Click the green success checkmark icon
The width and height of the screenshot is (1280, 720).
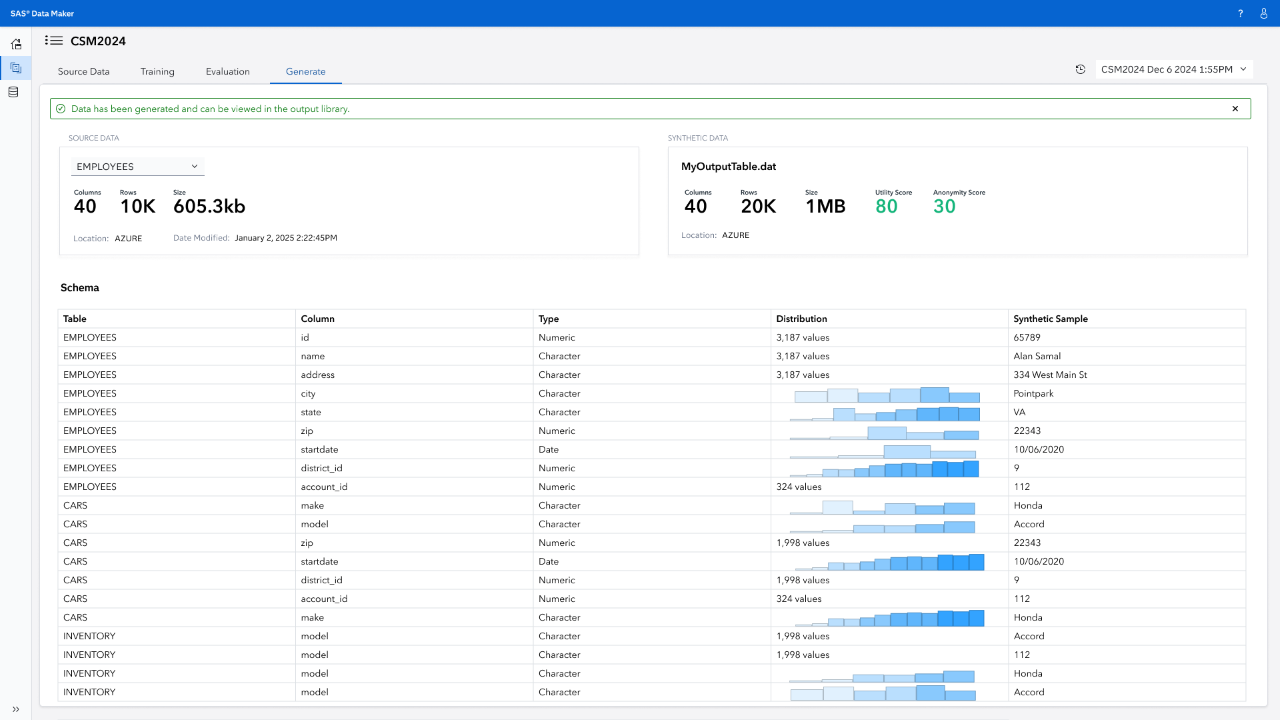[x=61, y=109]
